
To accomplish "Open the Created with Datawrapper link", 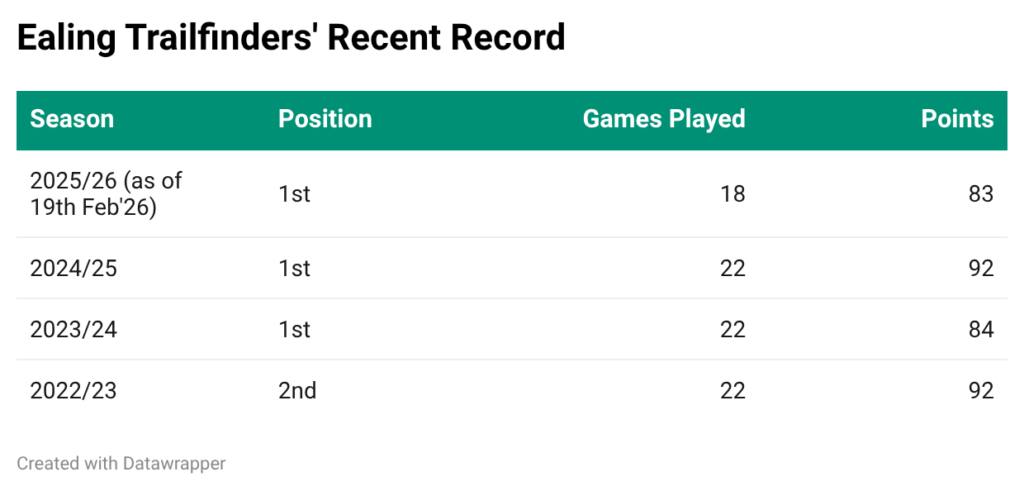I will (121, 463).
